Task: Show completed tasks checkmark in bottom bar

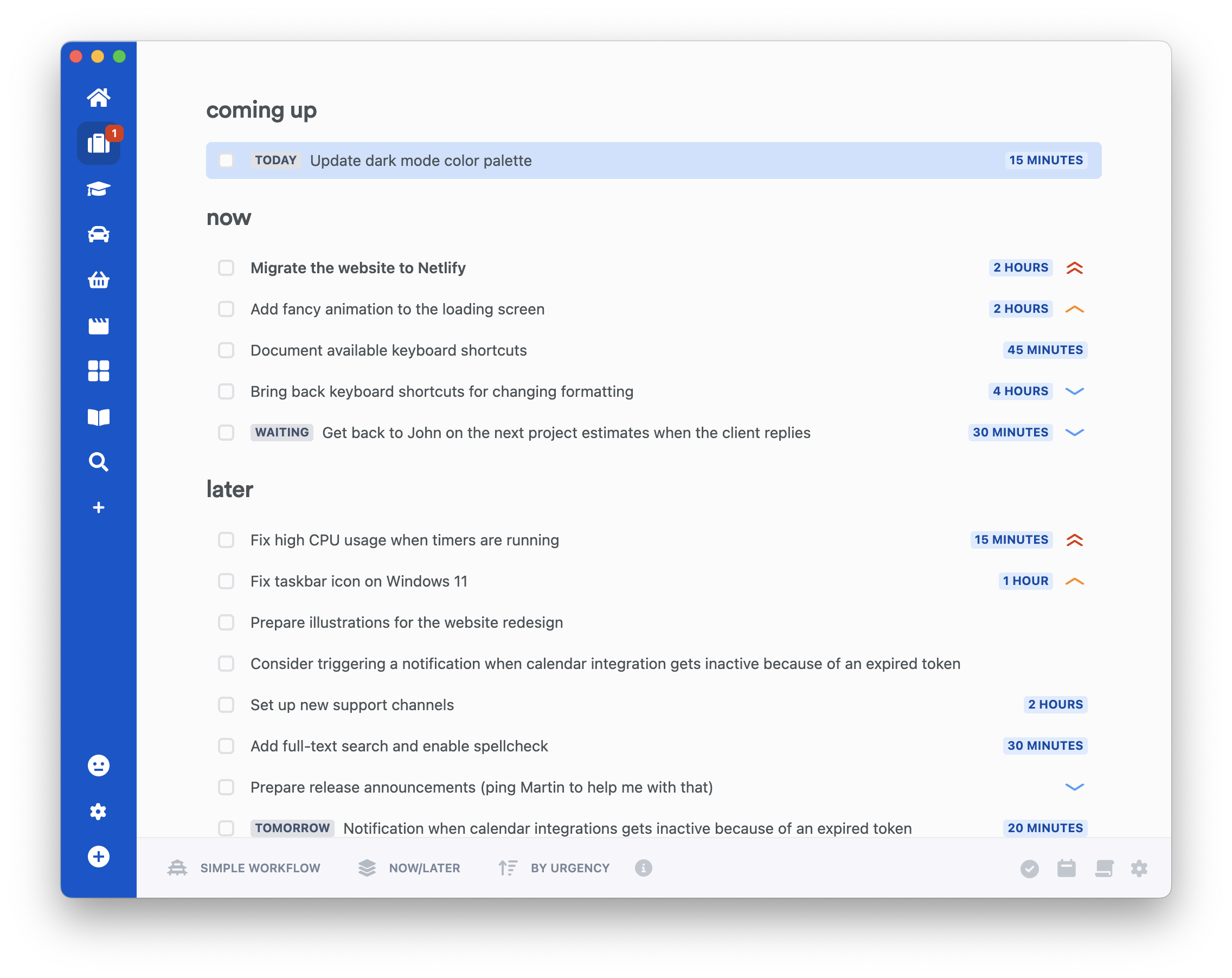Action: pyautogui.click(x=1029, y=869)
